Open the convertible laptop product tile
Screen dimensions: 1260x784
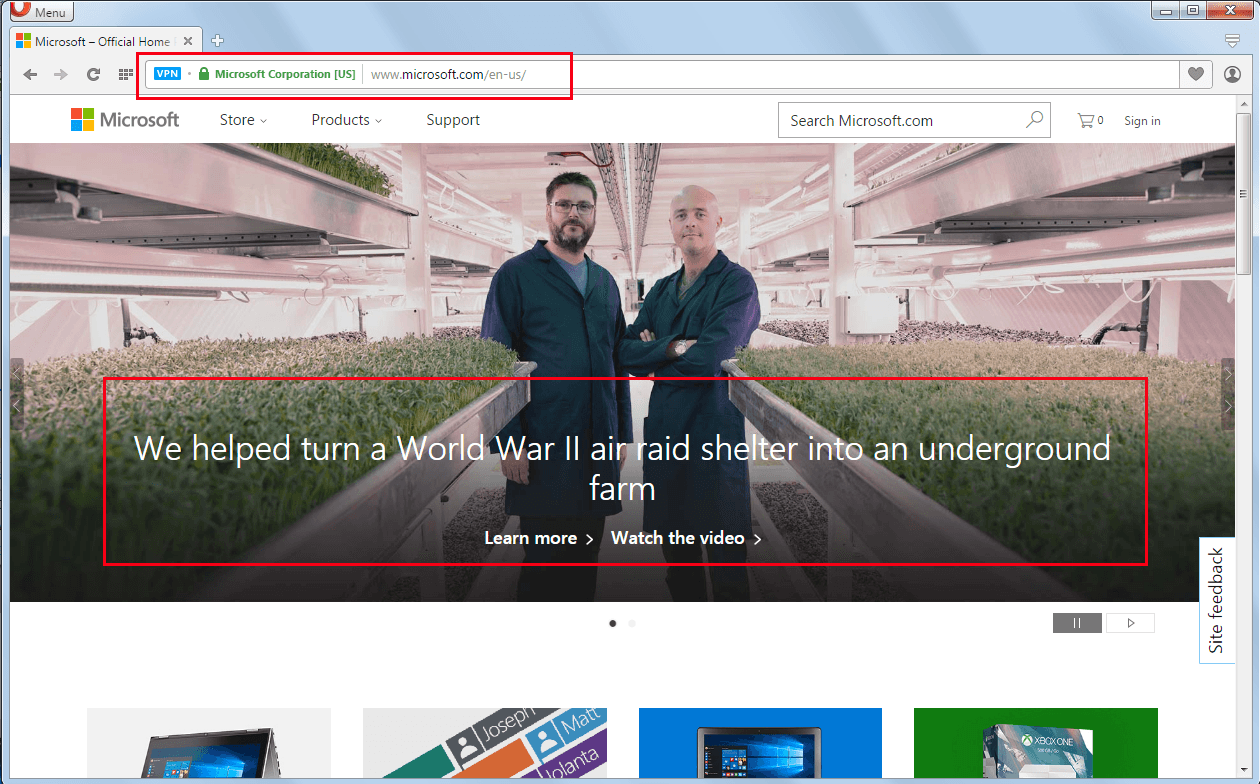209,742
